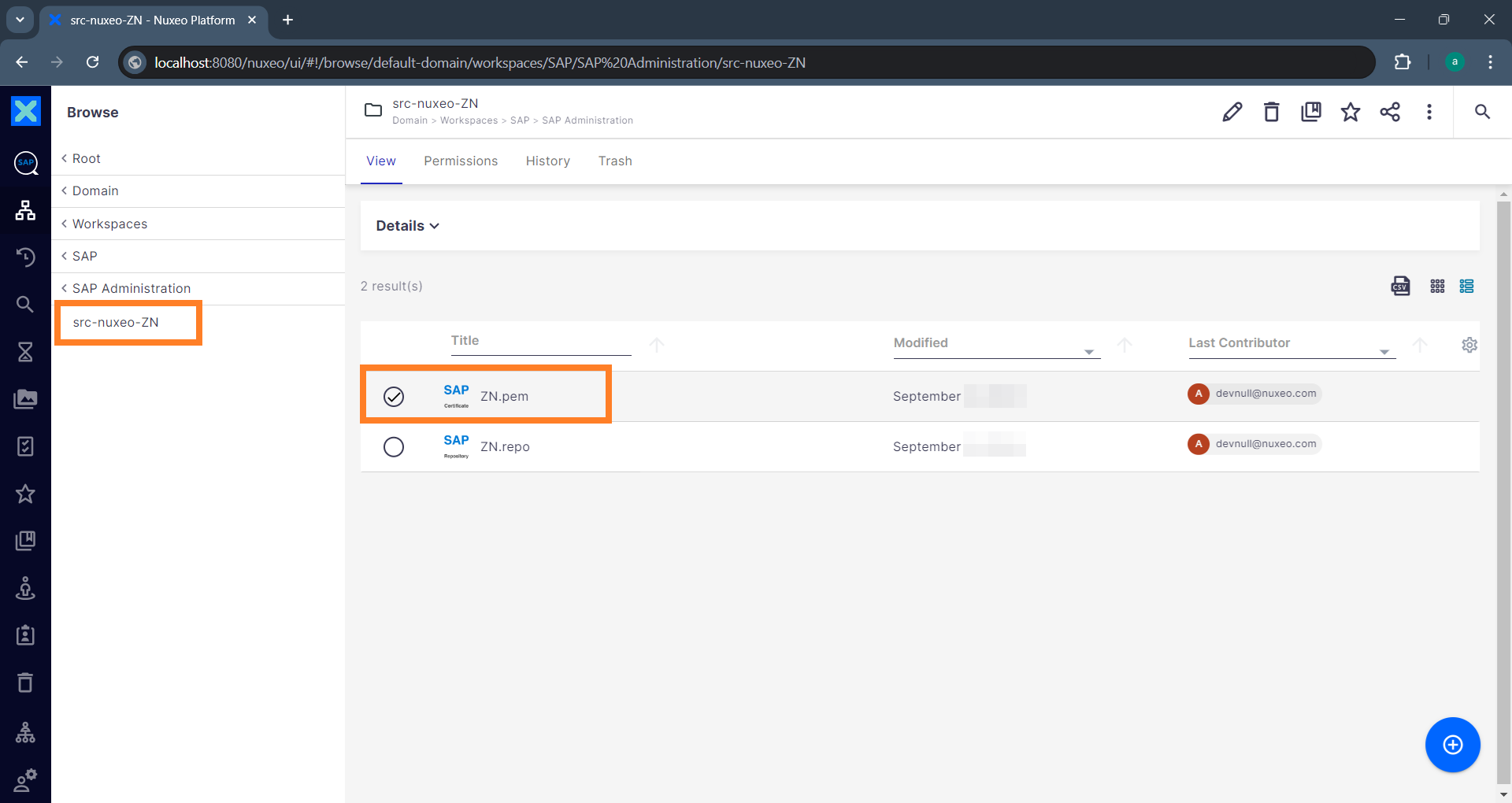Viewport: 1512px width, 803px height.
Task: Open the collections sidebar icon
Action: pyautogui.click(x=25, y=541)
